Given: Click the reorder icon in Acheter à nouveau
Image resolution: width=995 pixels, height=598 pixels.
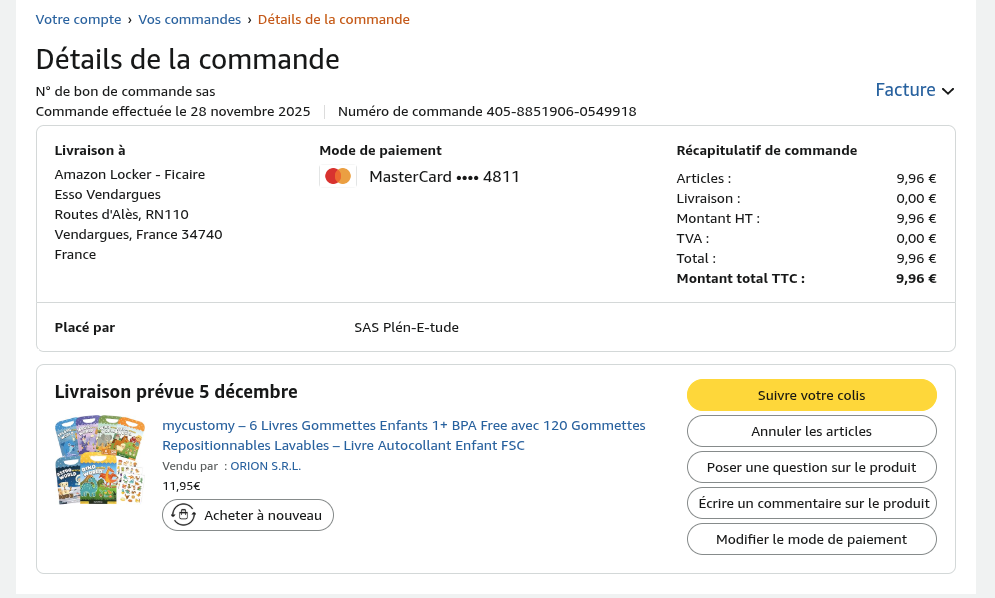Looking at the screenshot, I should click(183, 515).
